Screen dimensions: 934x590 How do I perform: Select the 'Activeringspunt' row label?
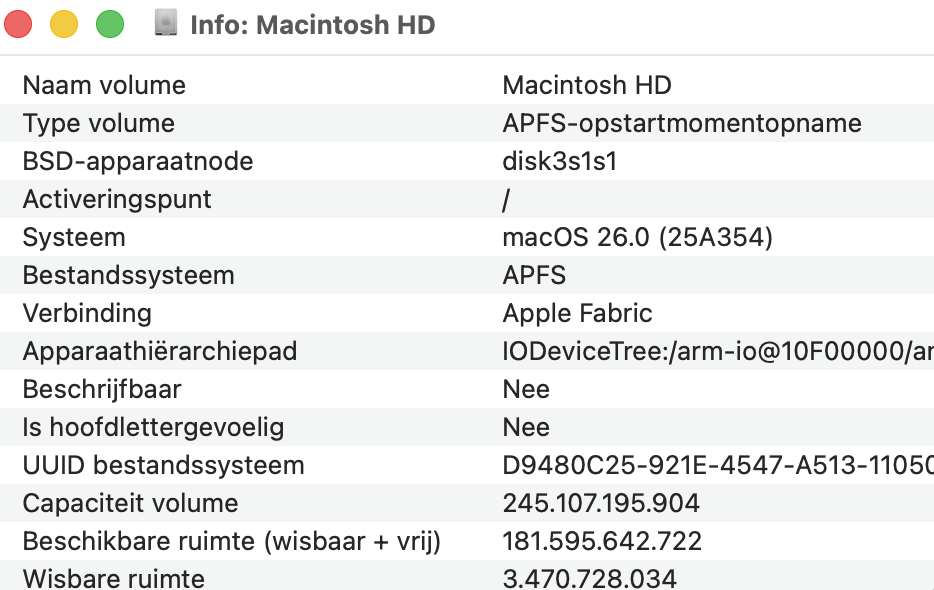point(117,199)
